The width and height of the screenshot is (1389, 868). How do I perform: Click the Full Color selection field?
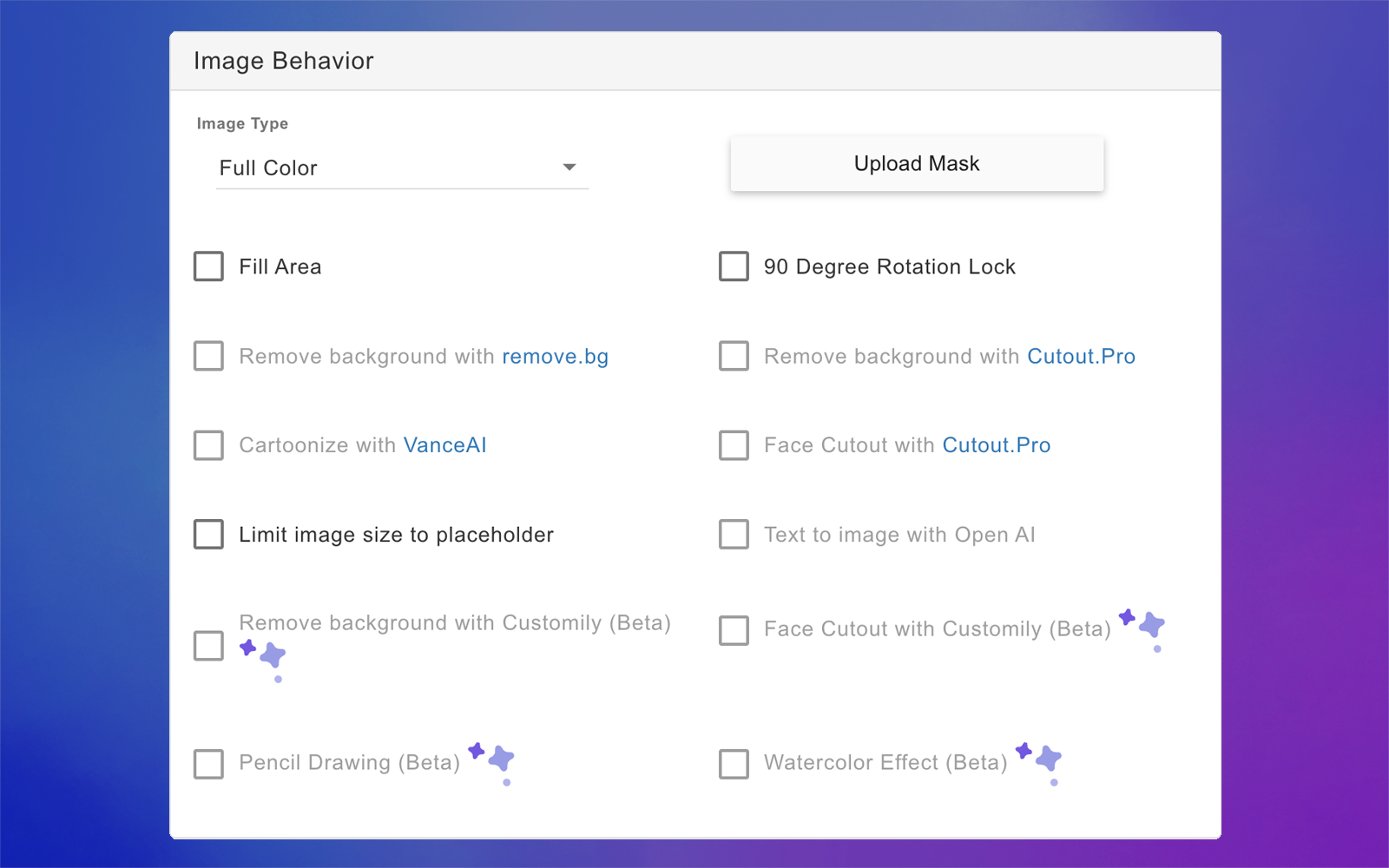click(382, 168)
